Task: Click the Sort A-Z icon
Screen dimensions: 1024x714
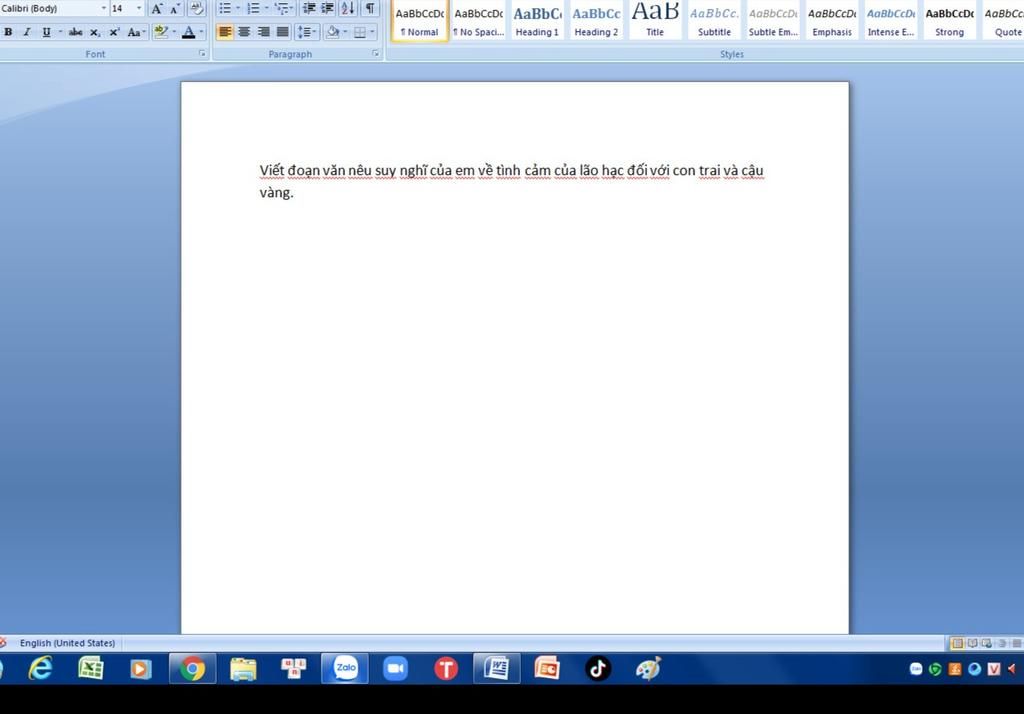Action: pos(348,8)
